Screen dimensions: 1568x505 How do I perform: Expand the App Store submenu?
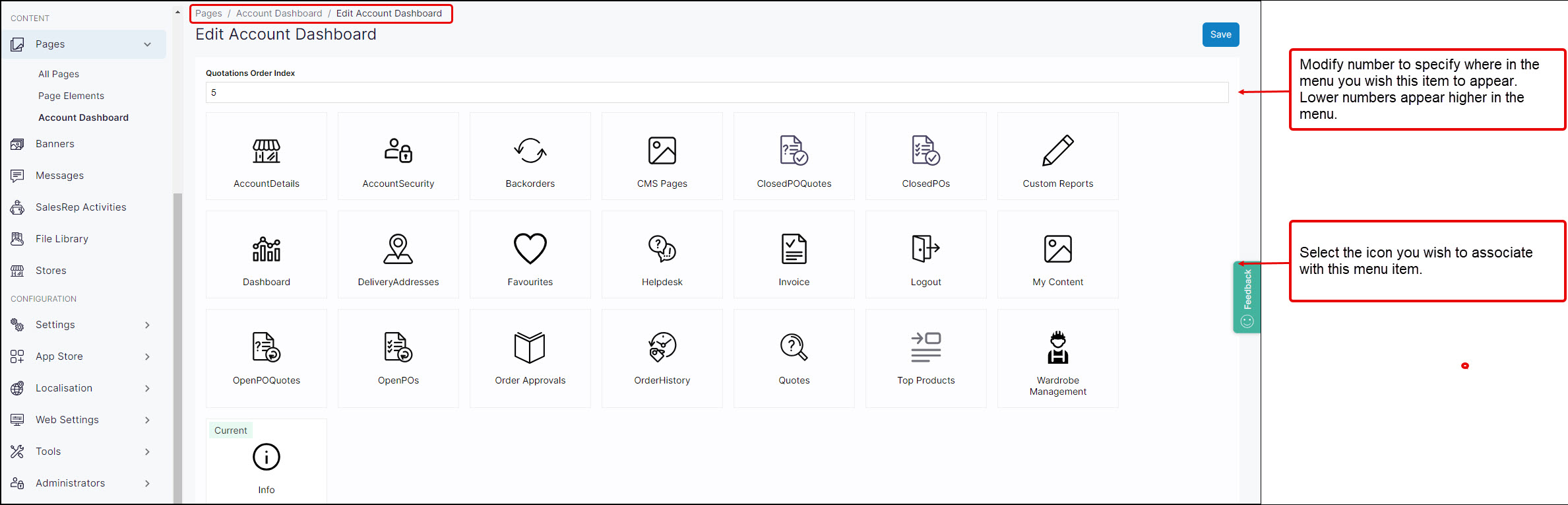click(x=148, y=356)
